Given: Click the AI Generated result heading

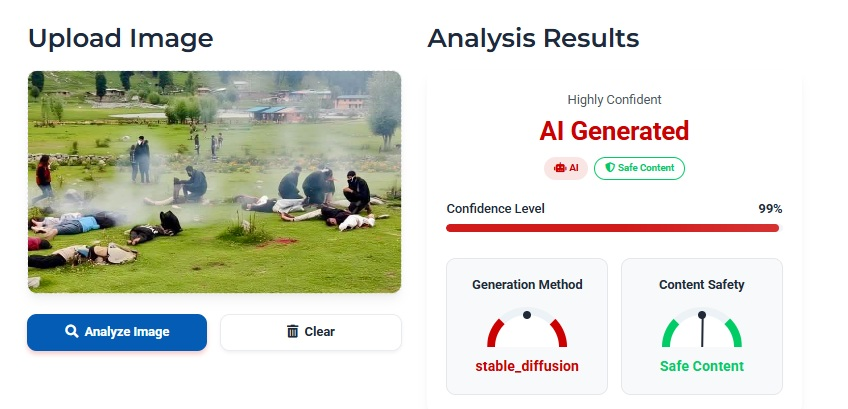Looking at the screenshot, I should pos(614,131).
